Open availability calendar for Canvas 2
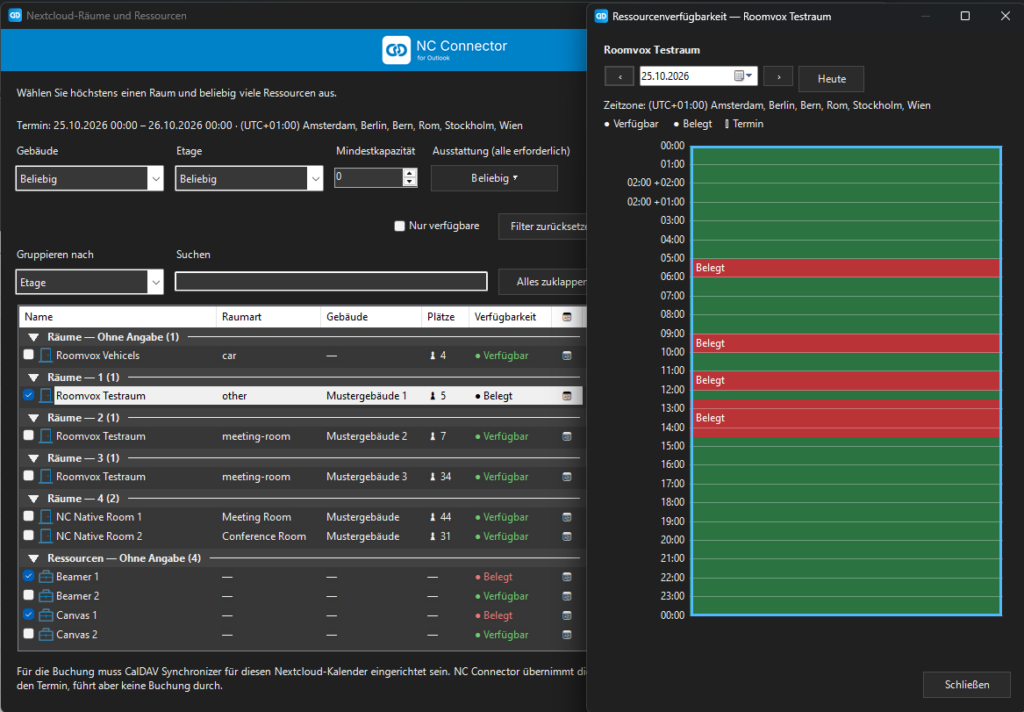1024x712 pixels. [x=567, y=635]
